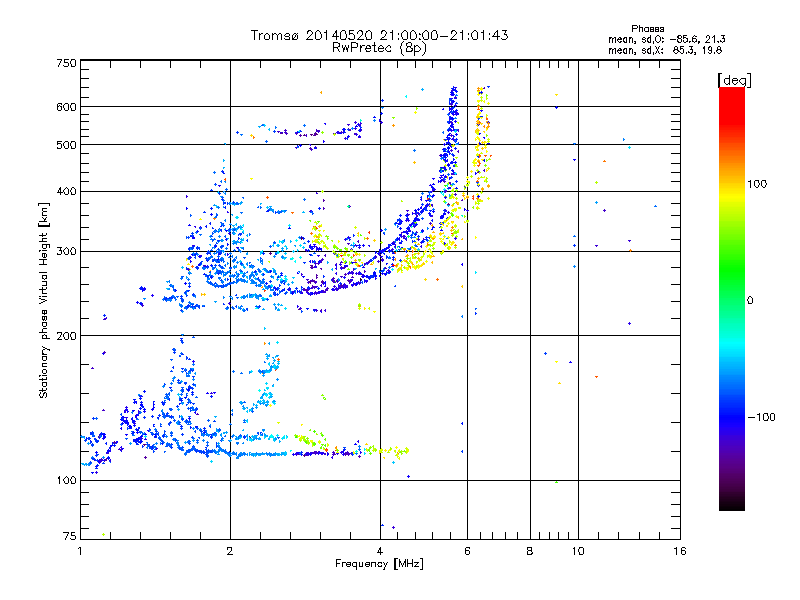Click the "750" height axis label
This screenshot has height=600, width=800.
tap(66, 63)
